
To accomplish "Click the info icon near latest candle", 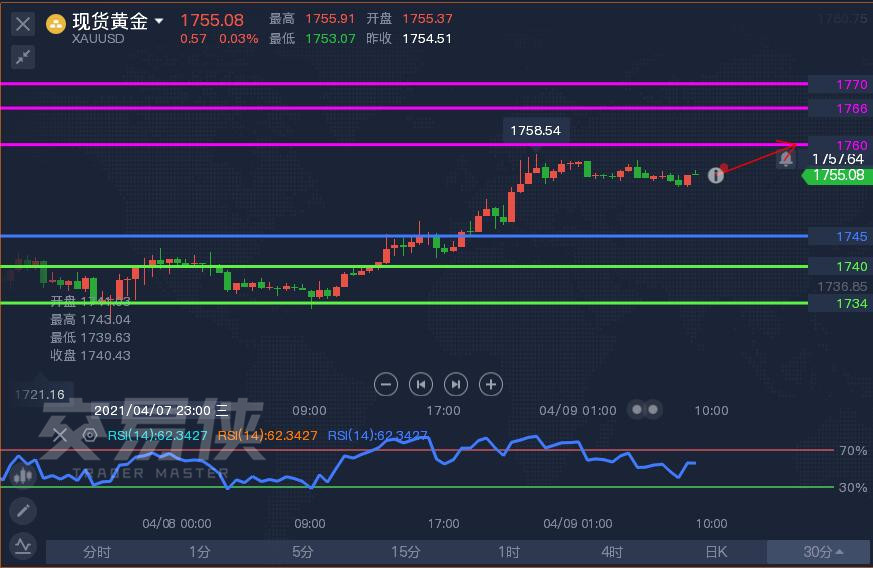I will click(715, 175).
